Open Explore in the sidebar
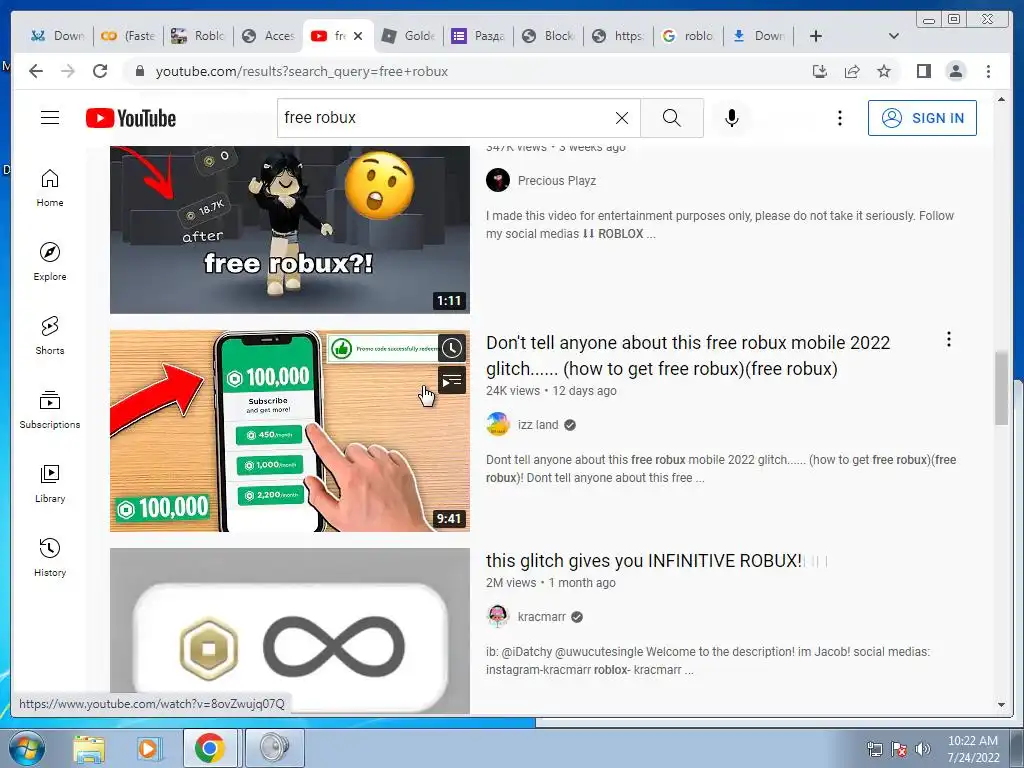 (50, 262)
